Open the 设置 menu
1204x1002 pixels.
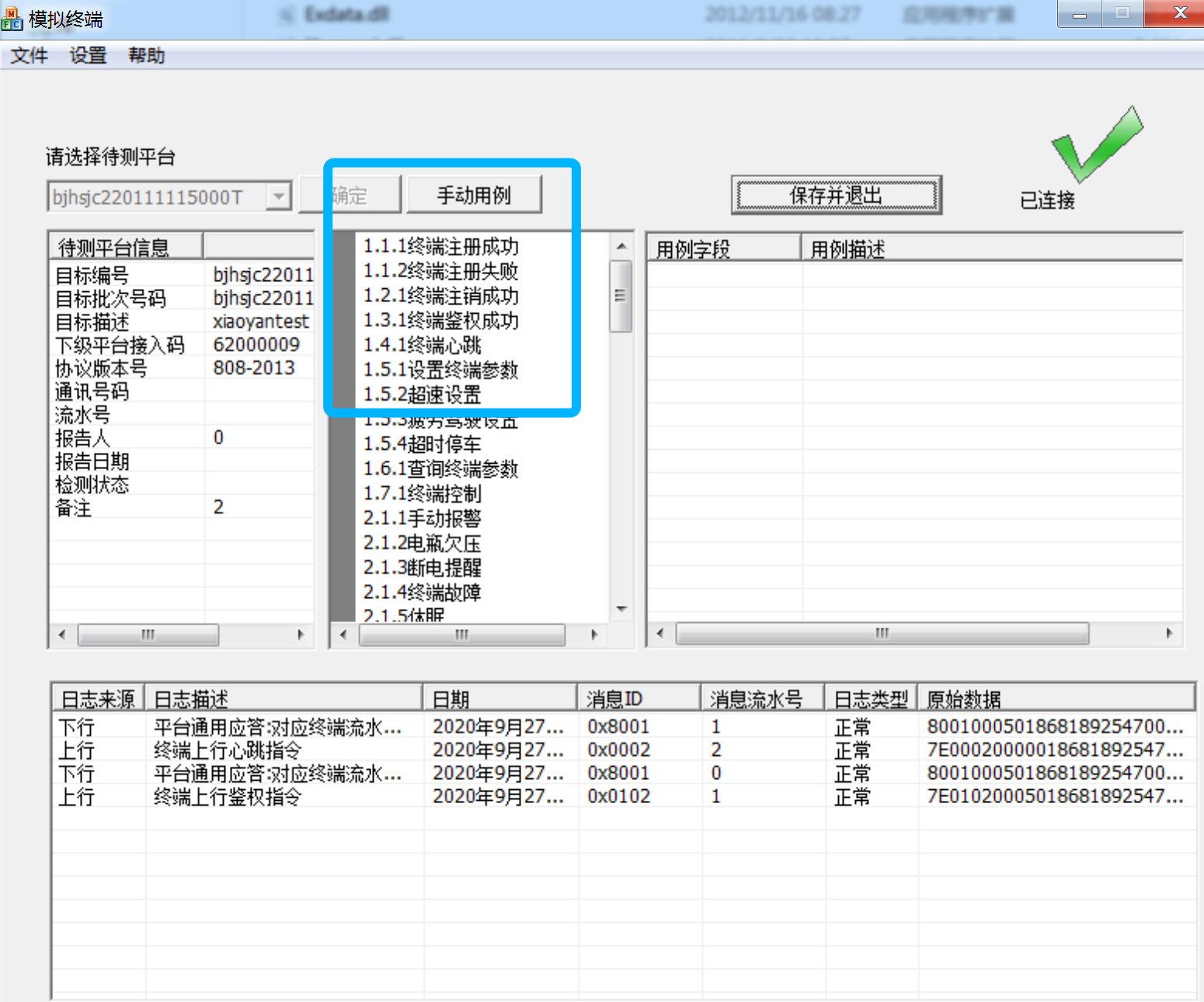[86, 55]
